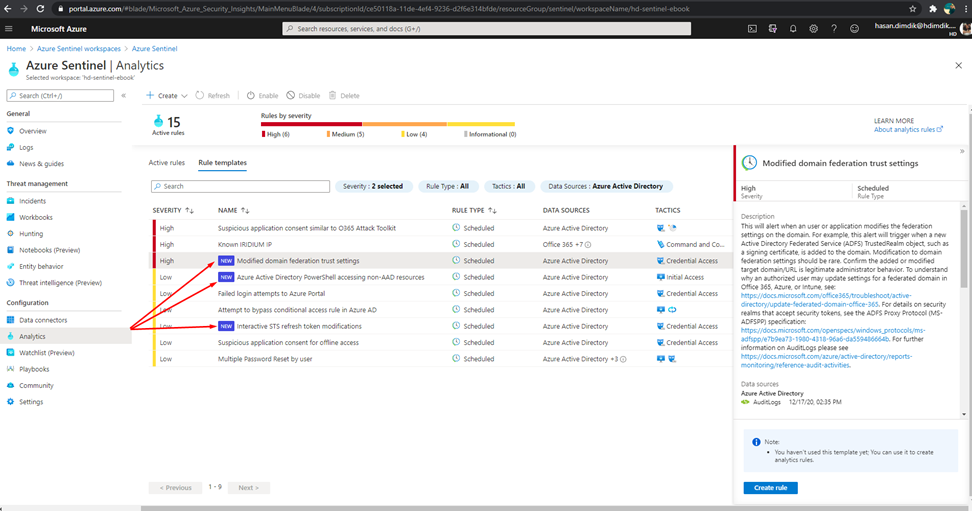Click Create rule button
This screenshot has width=972, height=511.
click(771, 488)
